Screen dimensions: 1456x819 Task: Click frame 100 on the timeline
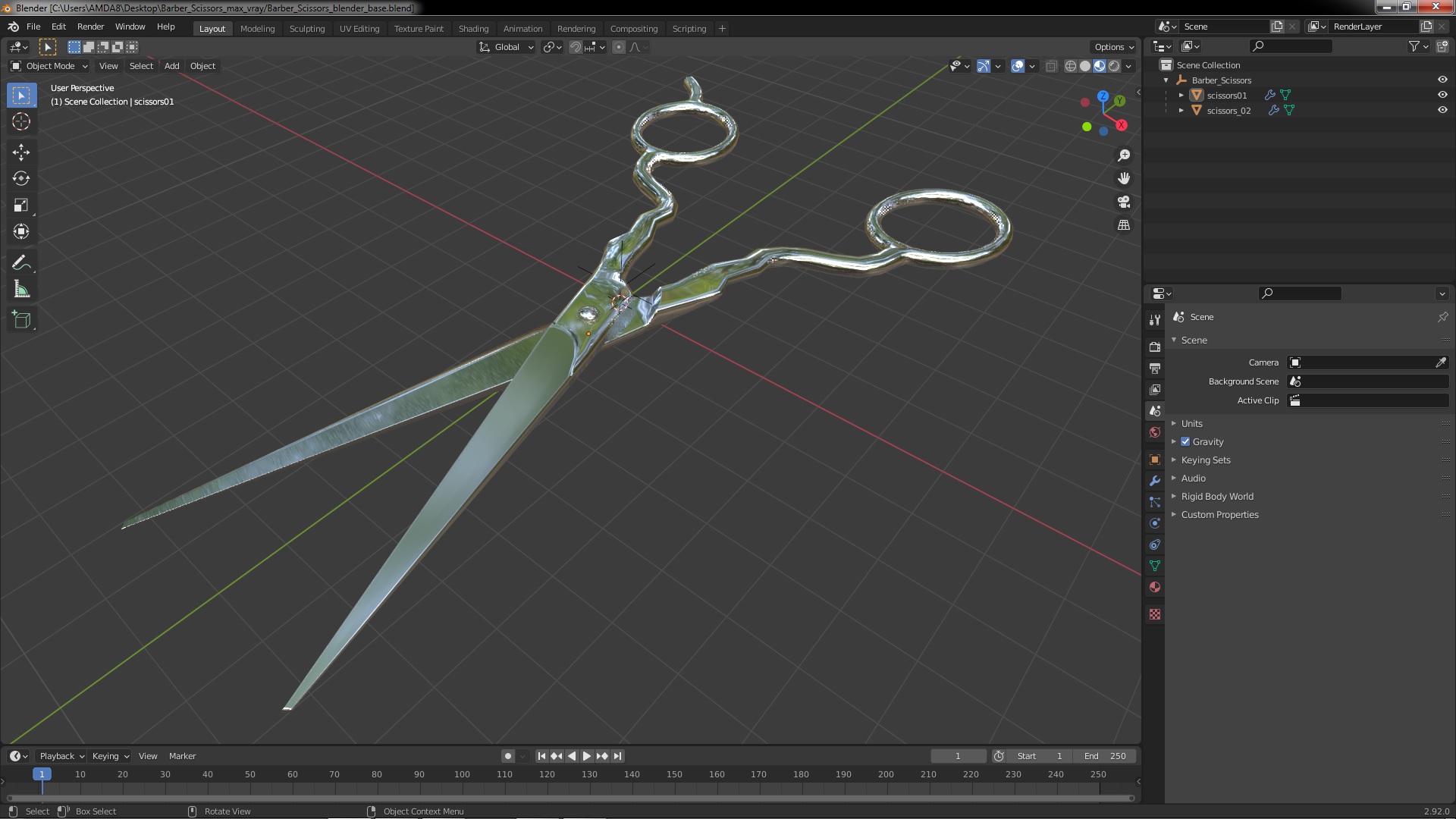click(462, 774)
